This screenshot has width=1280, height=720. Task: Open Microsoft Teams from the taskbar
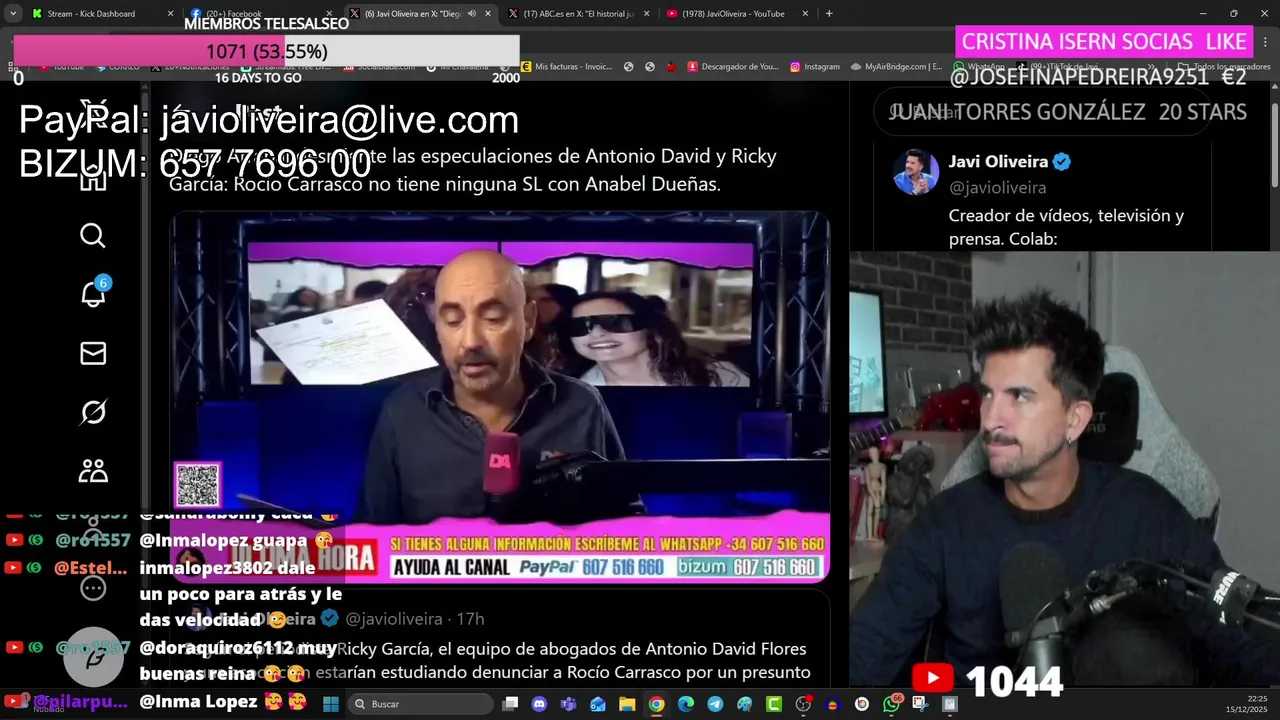(568, 704)
